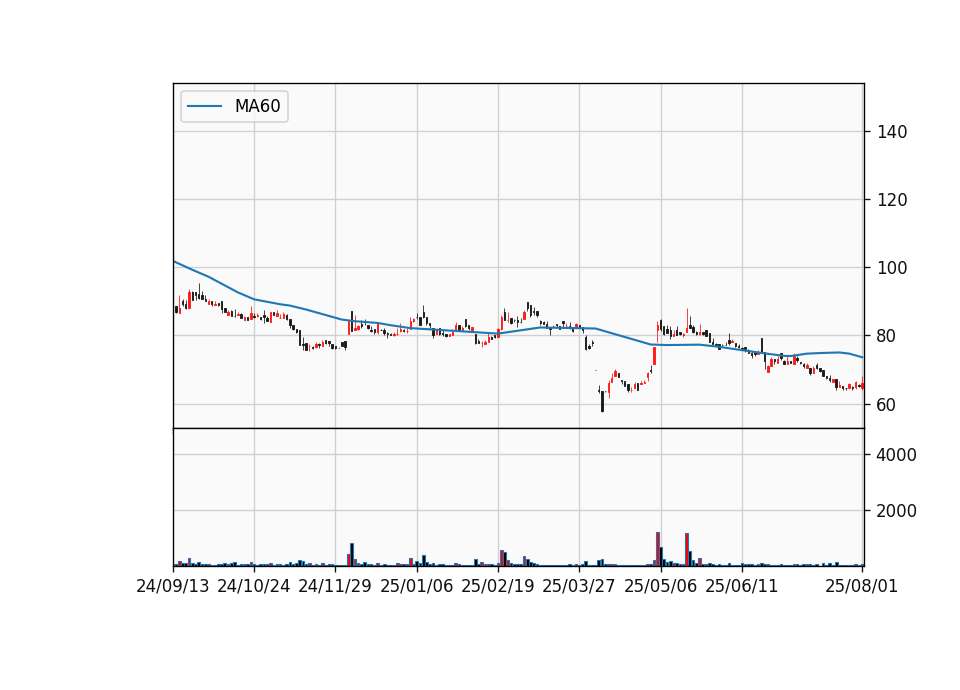
Task: Click the 24/11/29 date label
Action: point(335,586)
